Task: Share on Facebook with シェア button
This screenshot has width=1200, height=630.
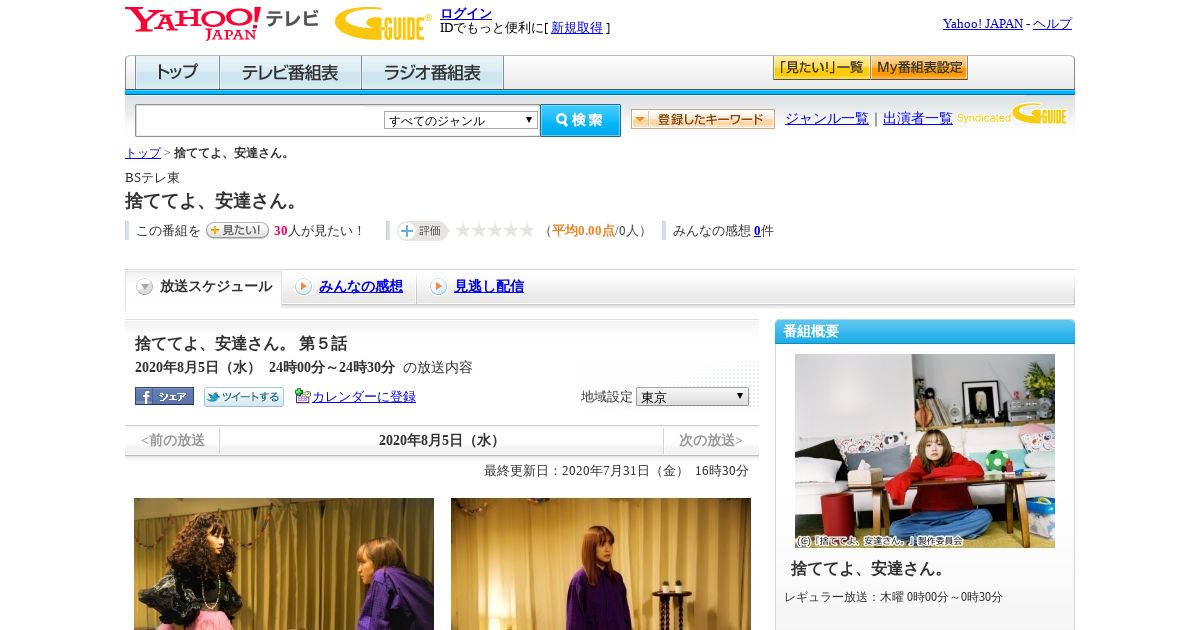Action: (x=164, y=396)
